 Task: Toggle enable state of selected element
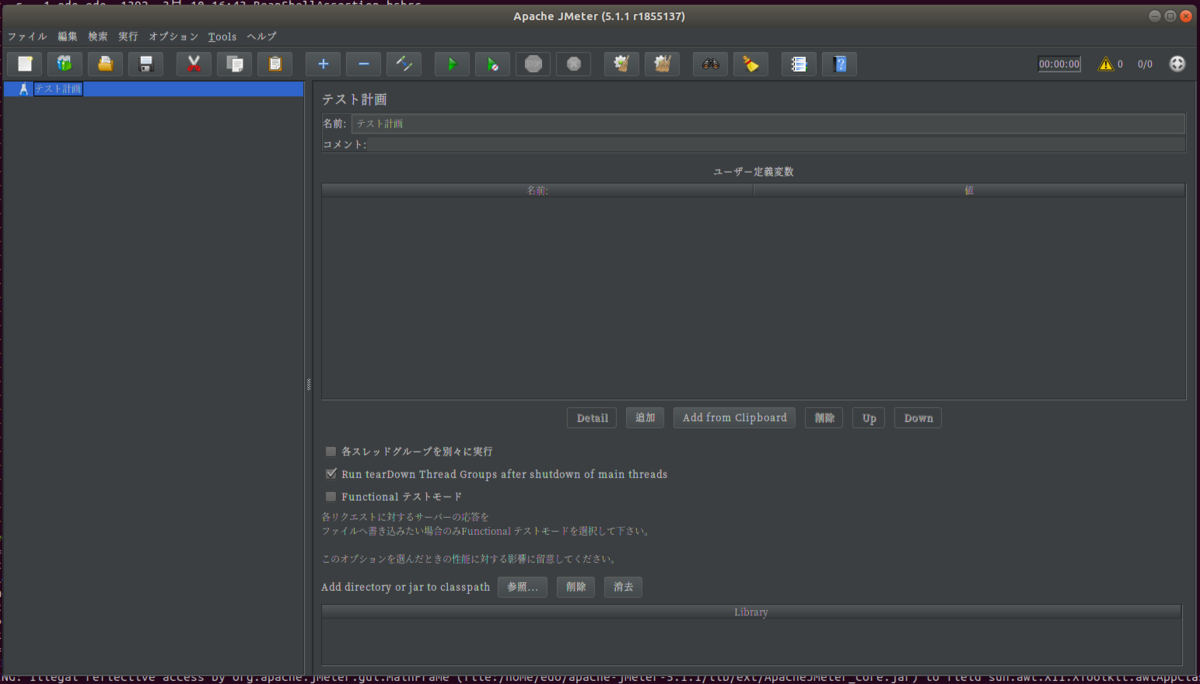tap(404, 63)
